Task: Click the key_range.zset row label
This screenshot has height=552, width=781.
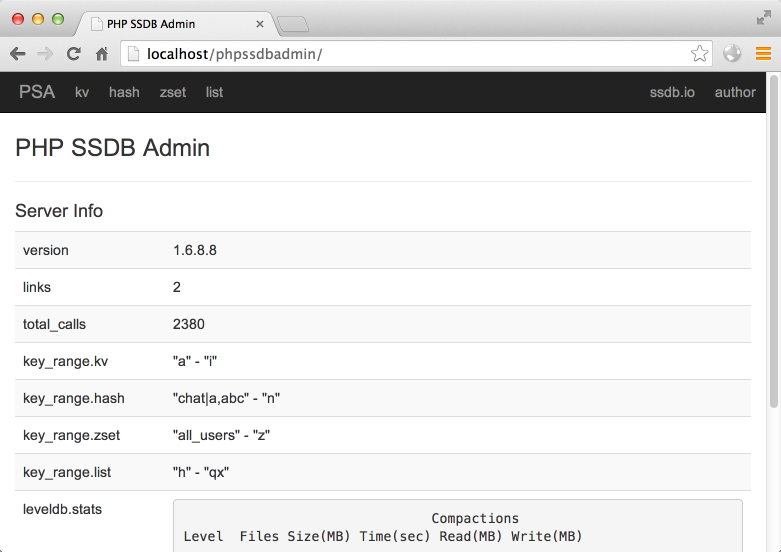Action: coord(71,435)
